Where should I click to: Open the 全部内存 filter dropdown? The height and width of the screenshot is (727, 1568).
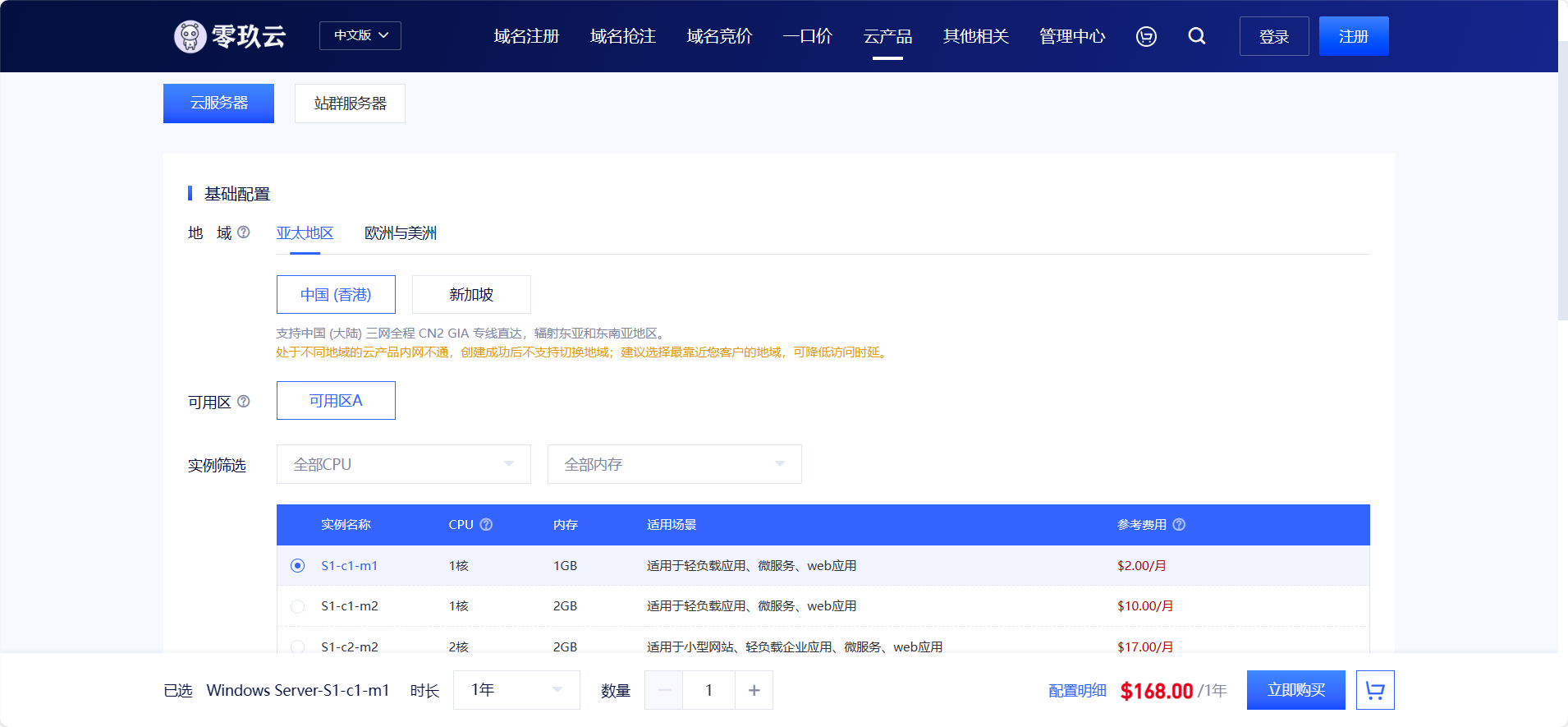click(x=675, y=464)
